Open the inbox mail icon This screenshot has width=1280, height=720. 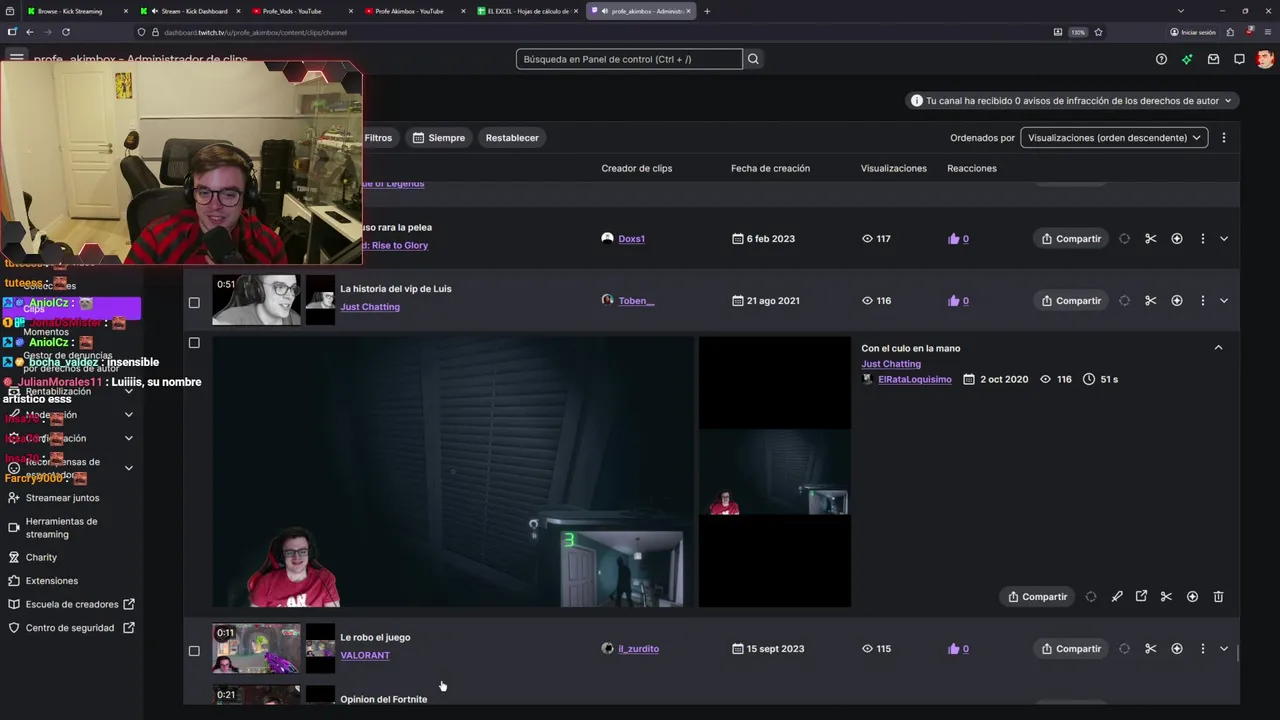(x=1213, y=59)
